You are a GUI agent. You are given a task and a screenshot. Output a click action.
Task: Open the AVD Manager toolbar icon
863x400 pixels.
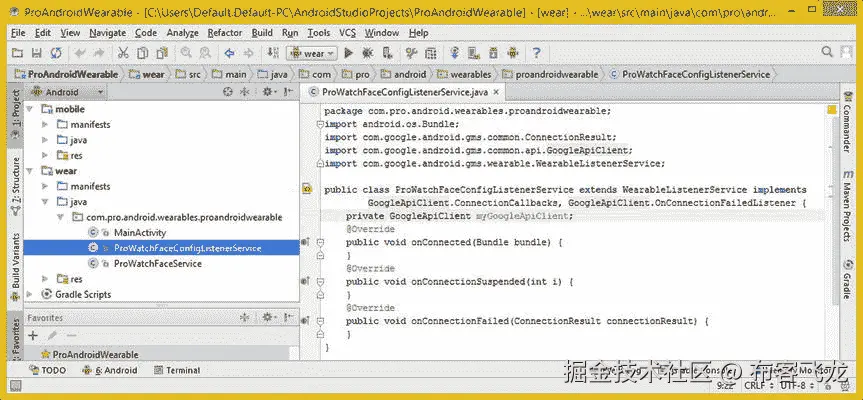click(x=473, y=53)
